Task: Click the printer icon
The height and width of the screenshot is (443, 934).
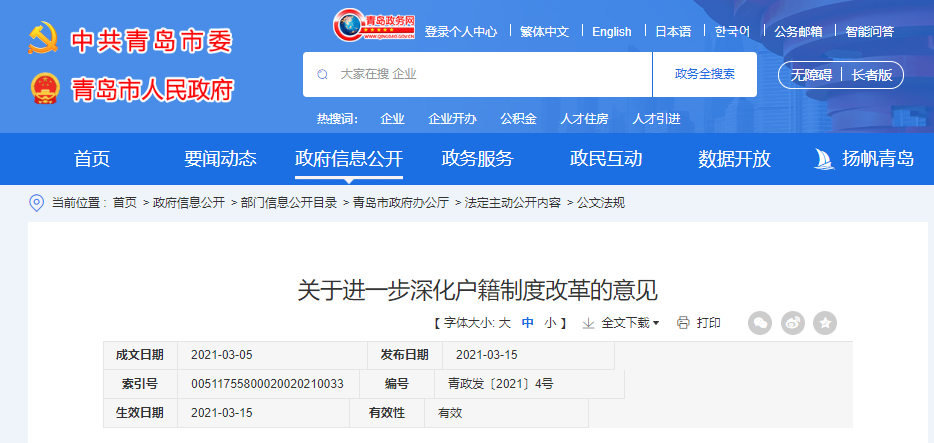Action: click(x=683, y=323)
